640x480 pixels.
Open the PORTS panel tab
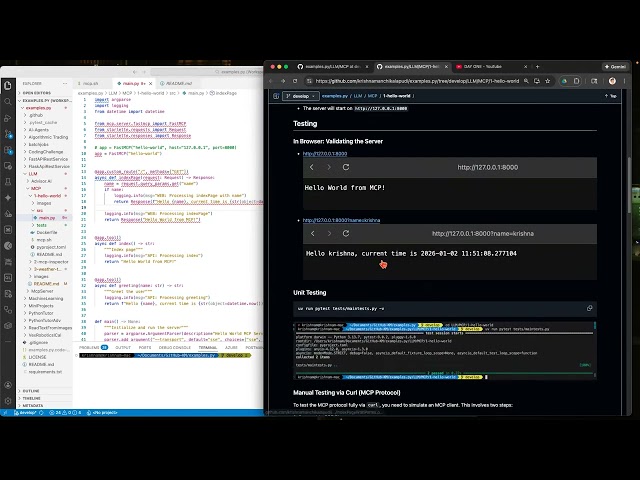click(x=145, y=347)
